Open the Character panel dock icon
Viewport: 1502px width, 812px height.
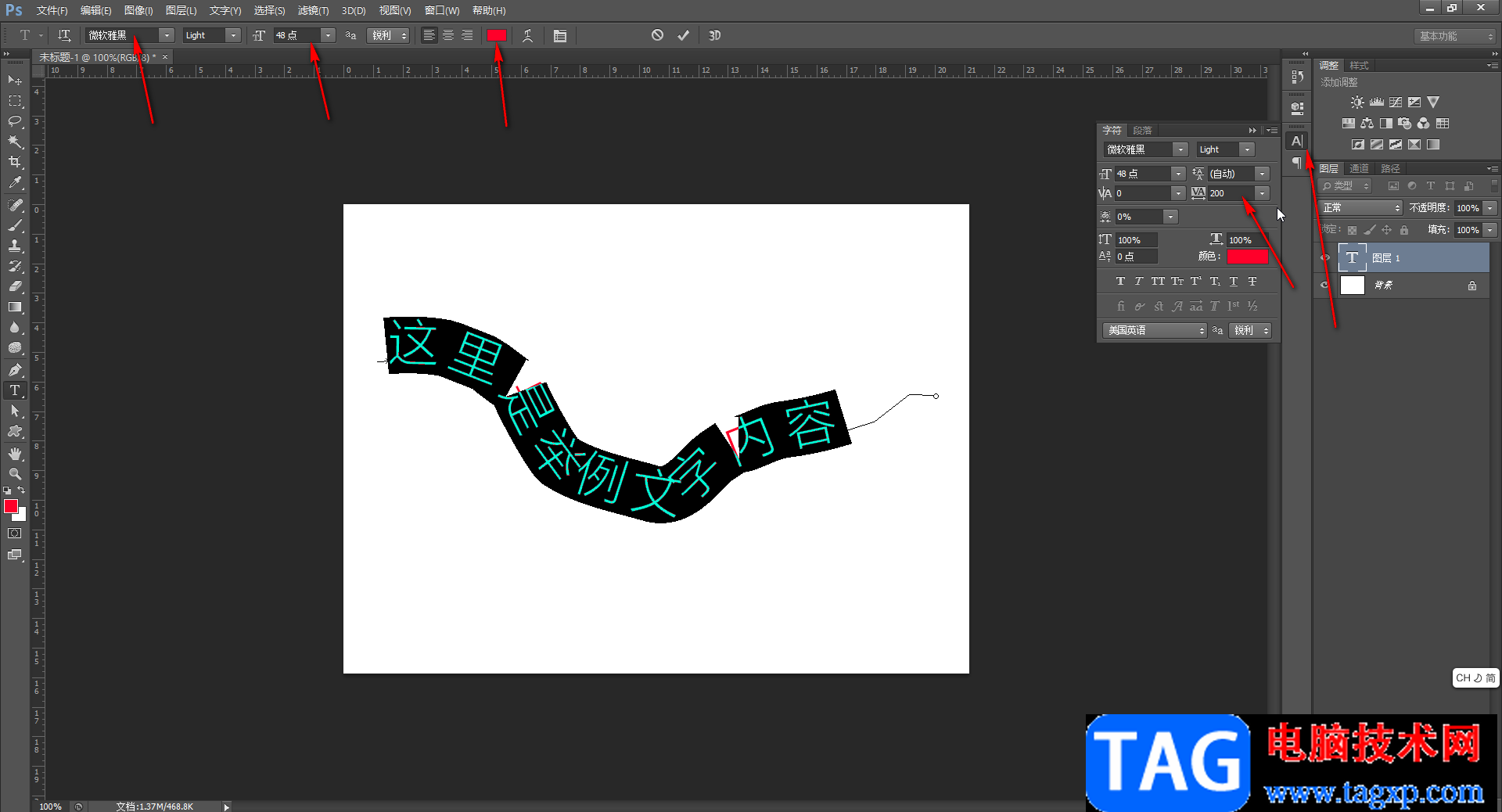click(x=1297, y=141)
